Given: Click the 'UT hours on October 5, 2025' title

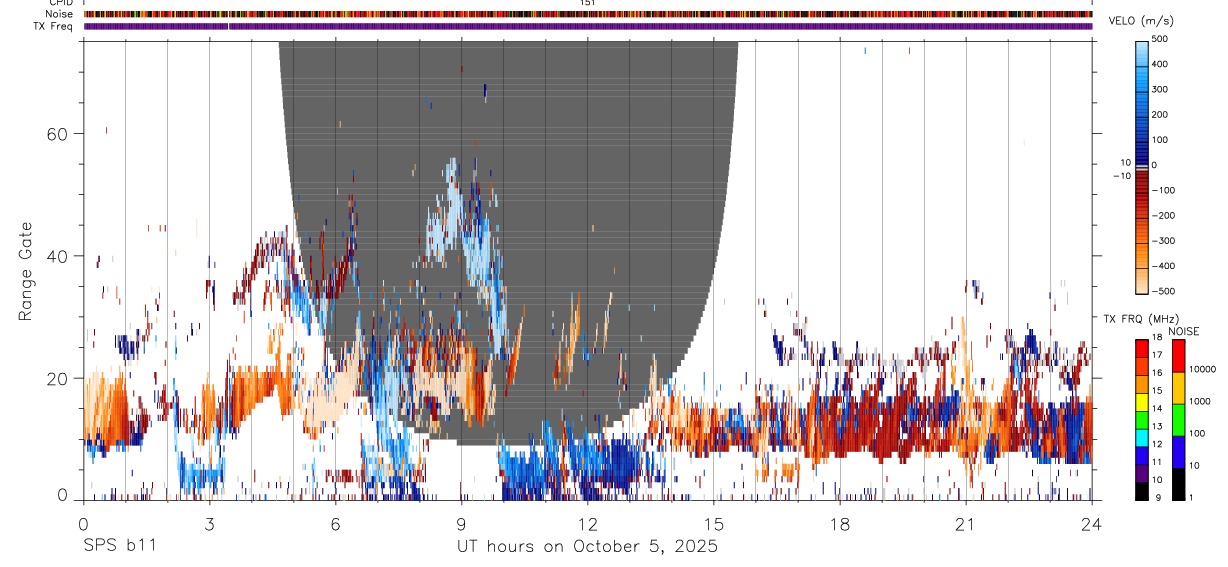Looking at the screenshot, I should point(587,547).
